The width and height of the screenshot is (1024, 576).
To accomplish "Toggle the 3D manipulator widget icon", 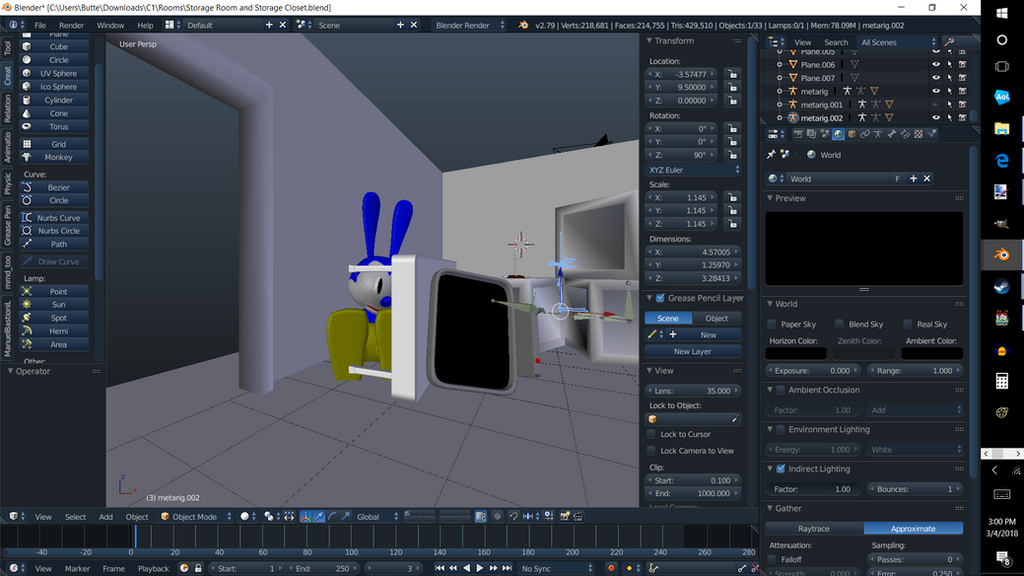I will coord(306,517).
